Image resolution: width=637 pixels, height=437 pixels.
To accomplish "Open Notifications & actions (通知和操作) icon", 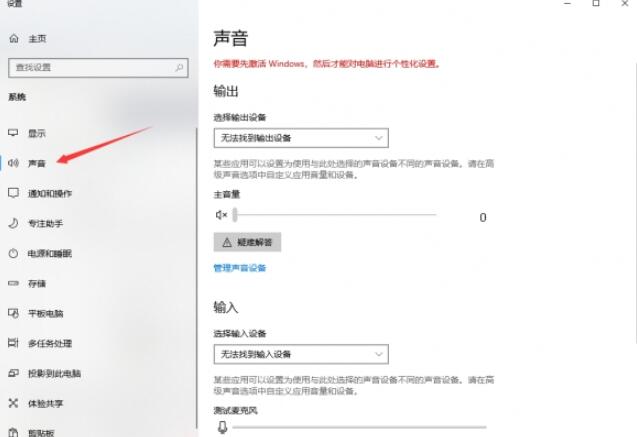I will point(13,193).
